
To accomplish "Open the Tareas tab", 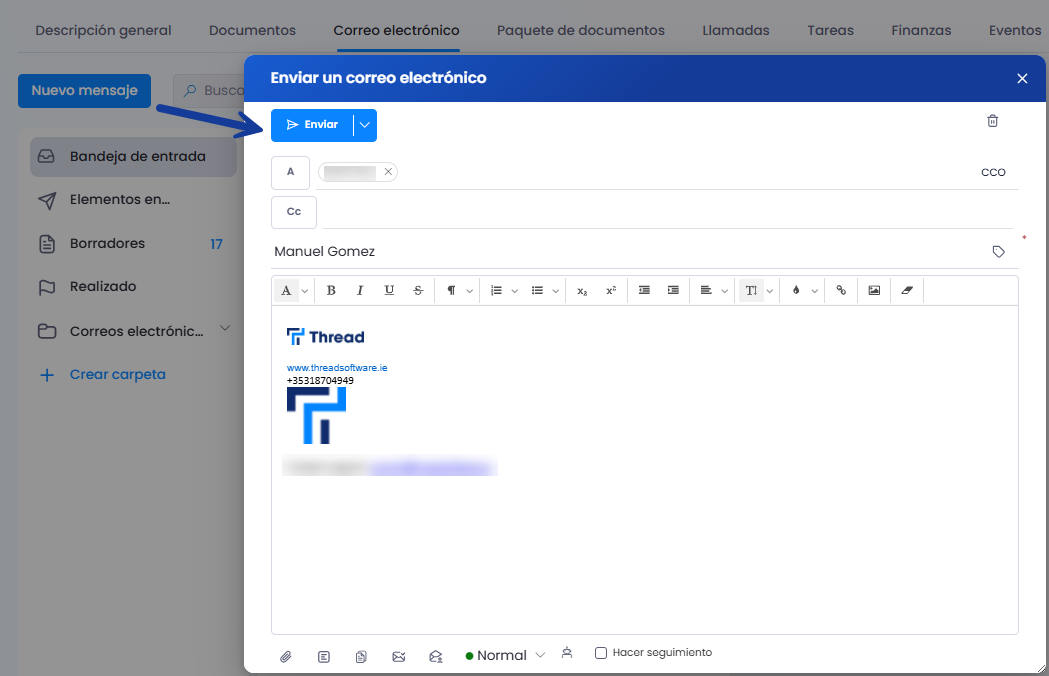I will click(x=830, y=30).
